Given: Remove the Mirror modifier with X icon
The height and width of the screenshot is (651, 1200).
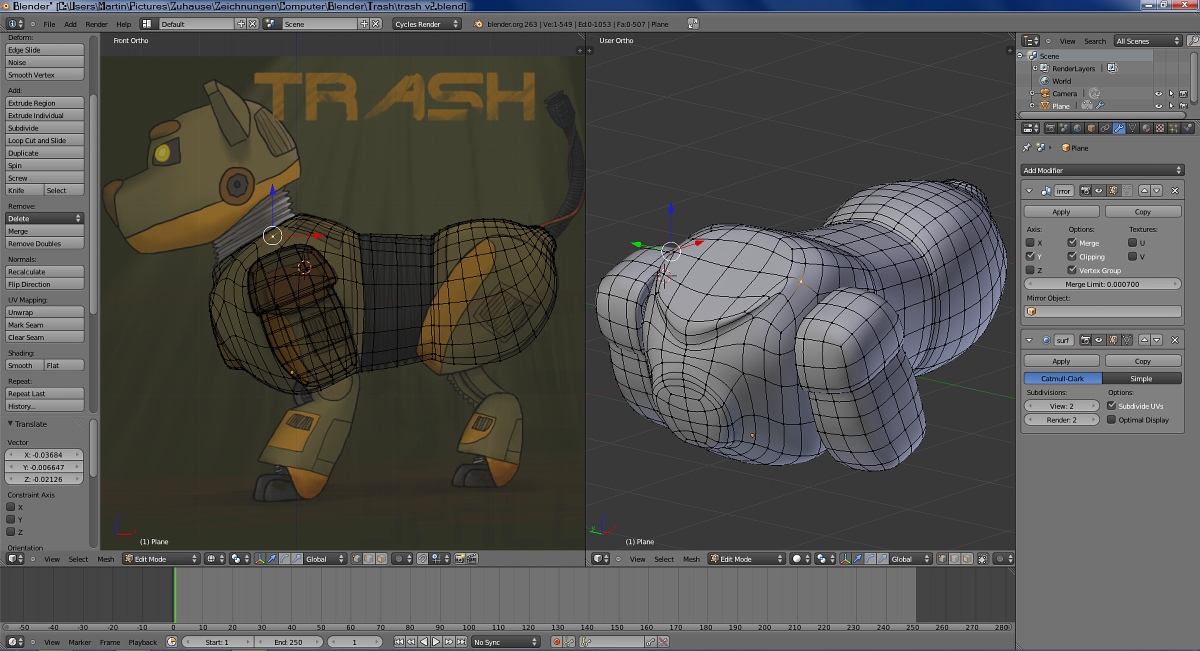Looking at the screenshot, I should click(x=1175, y=190).
